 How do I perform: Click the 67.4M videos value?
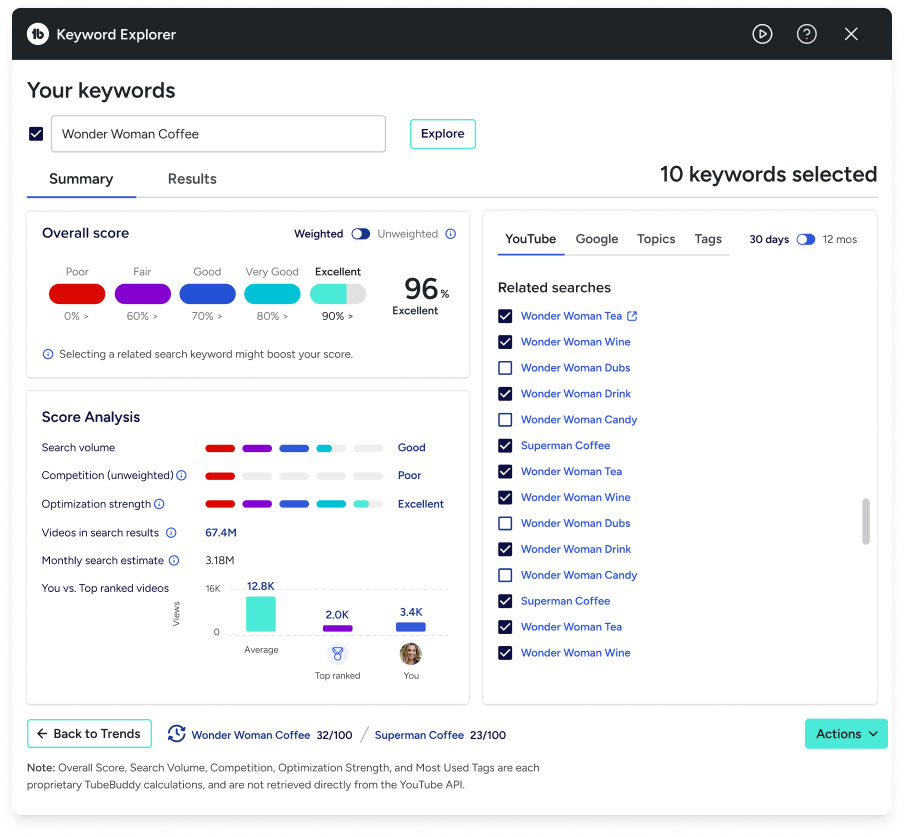tap(221, 533)
